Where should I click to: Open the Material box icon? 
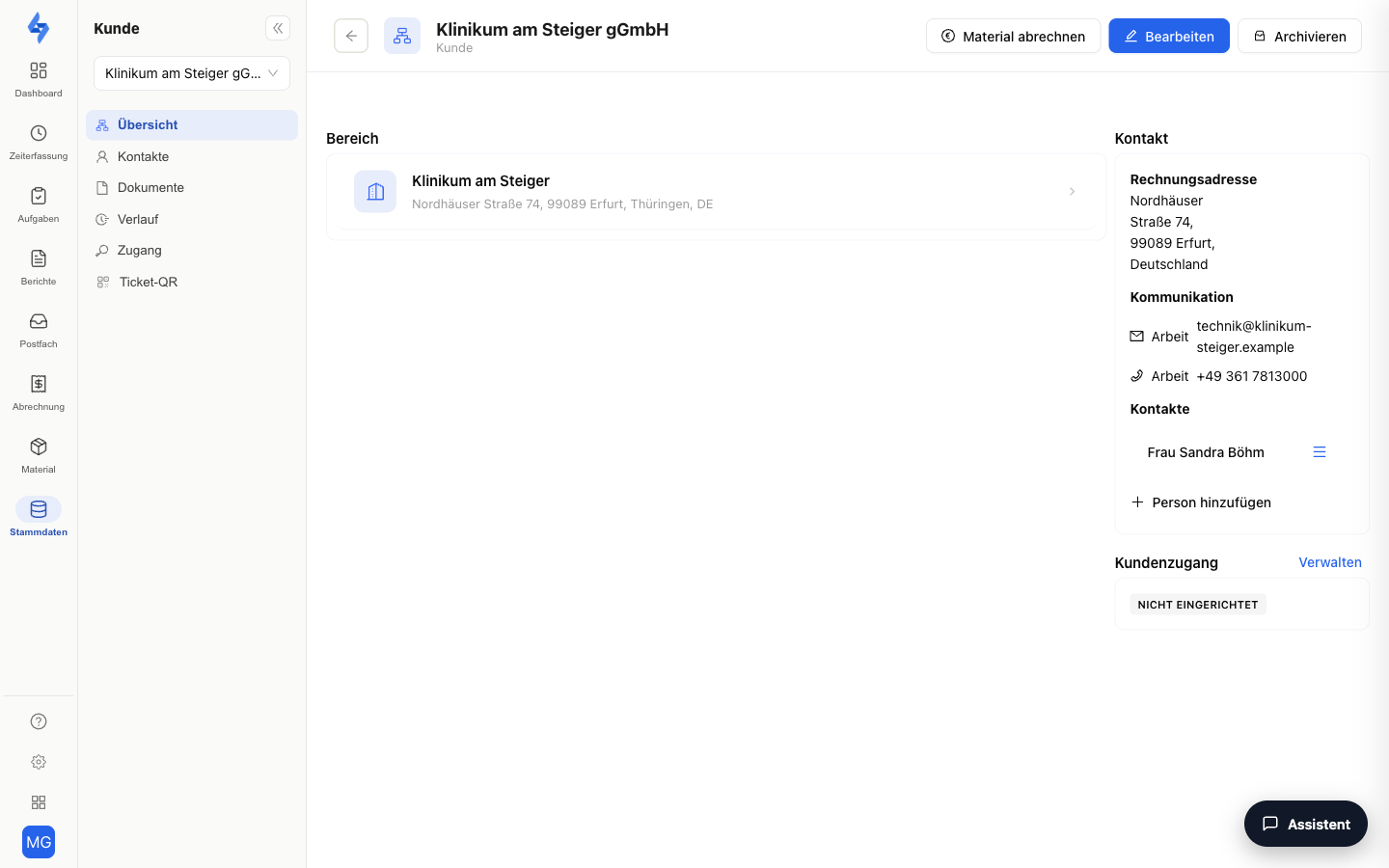(39, 447)
